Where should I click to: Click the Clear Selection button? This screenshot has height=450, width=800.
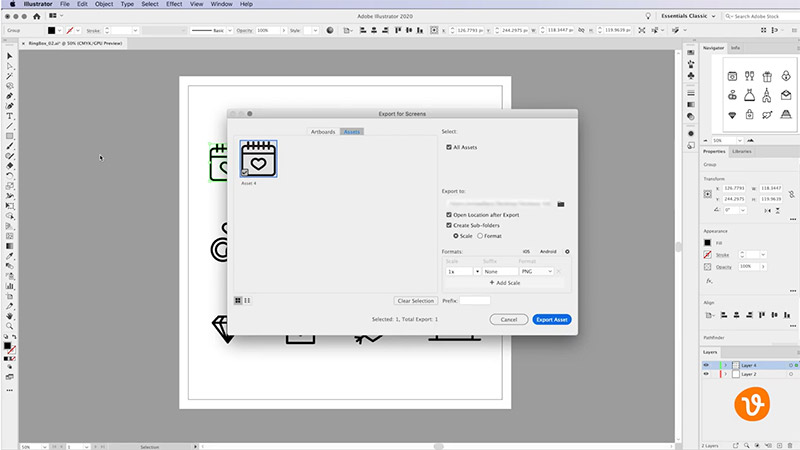click(415, 301)
